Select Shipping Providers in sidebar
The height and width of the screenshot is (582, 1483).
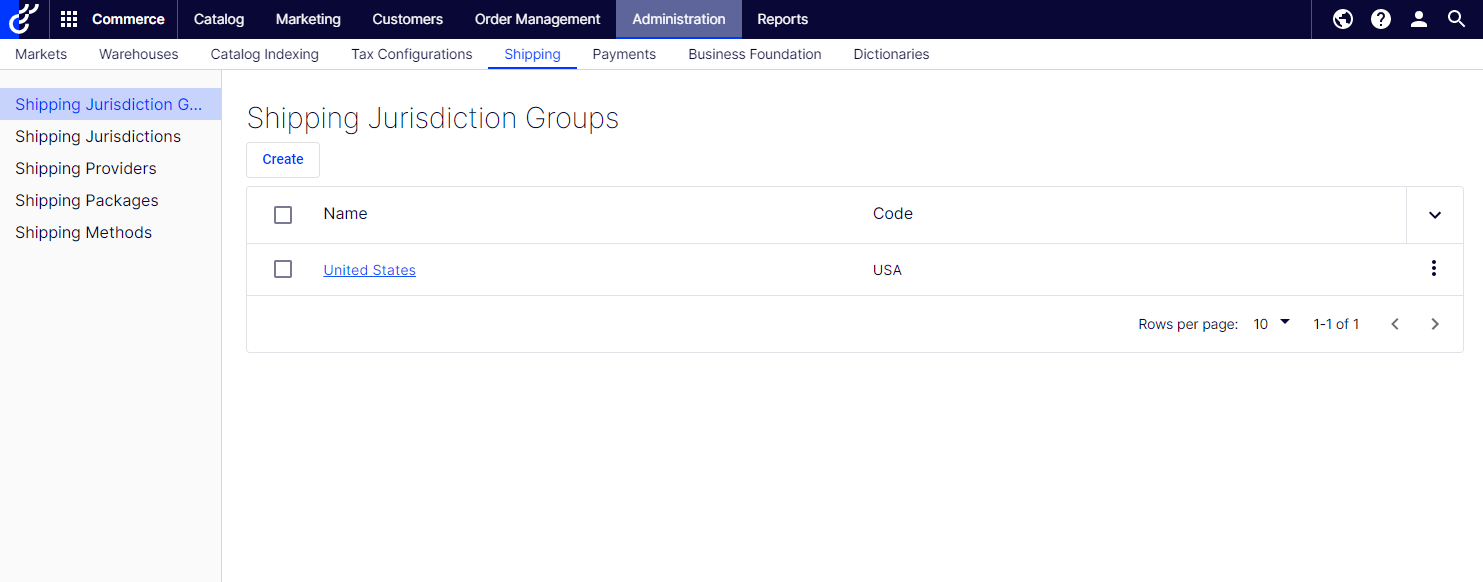pos(86,168)
